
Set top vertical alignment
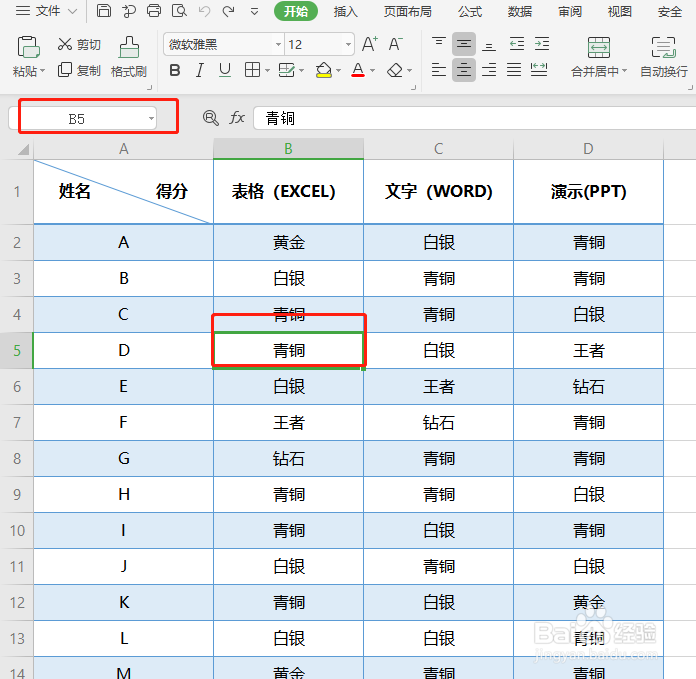coord(439,44)
